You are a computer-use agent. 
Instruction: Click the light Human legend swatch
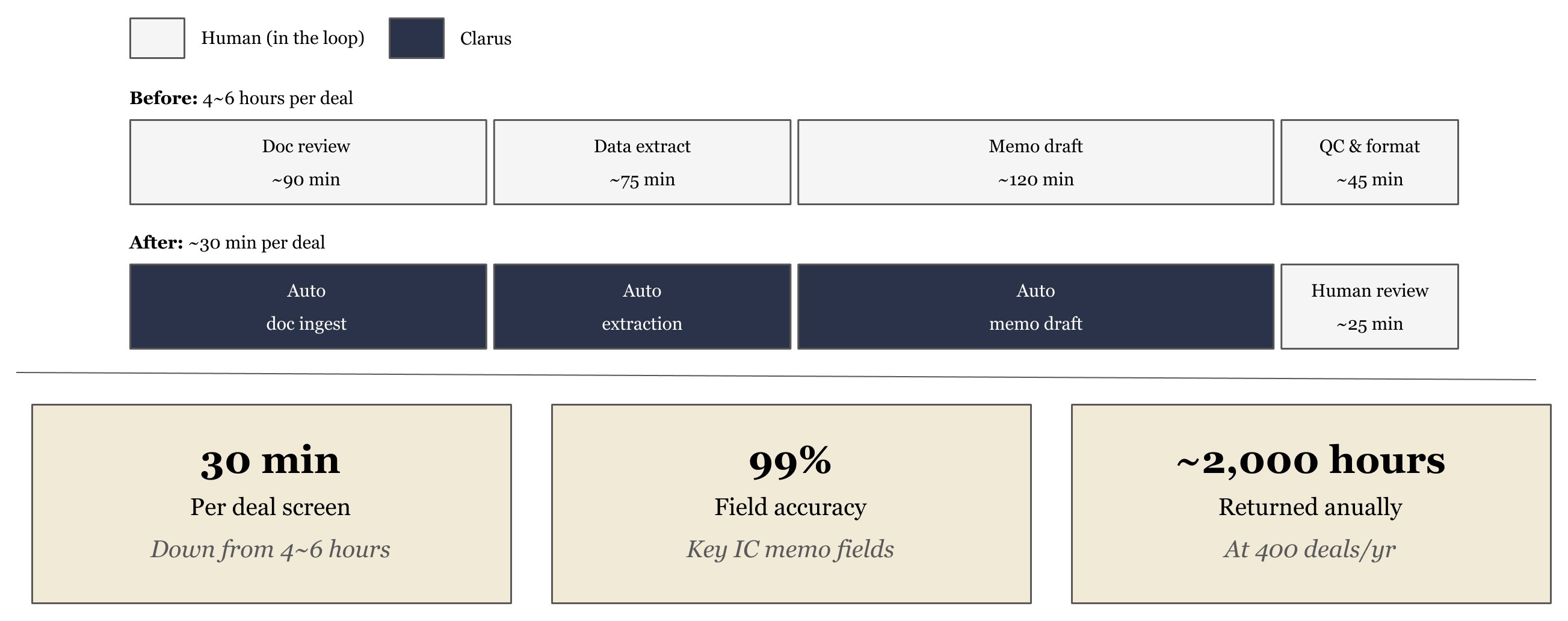click(x=157, y=39)
